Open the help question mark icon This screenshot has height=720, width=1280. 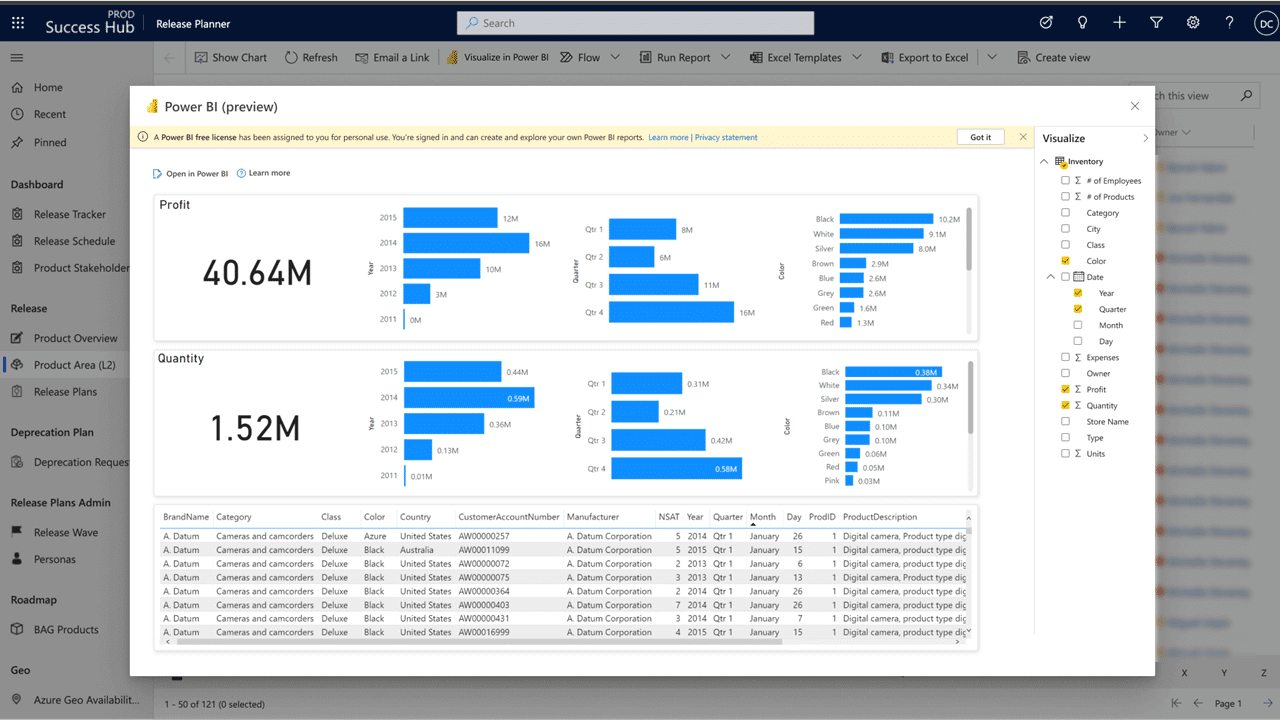[1229, 23]
